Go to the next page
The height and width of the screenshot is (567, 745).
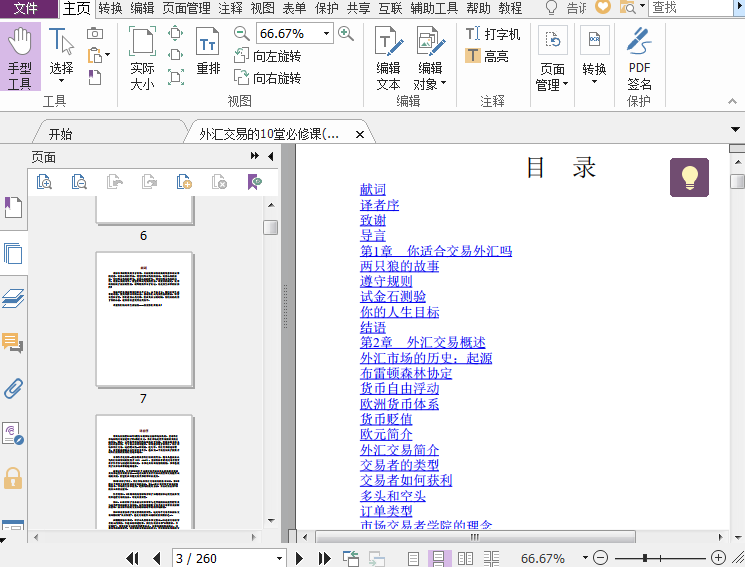299,558
